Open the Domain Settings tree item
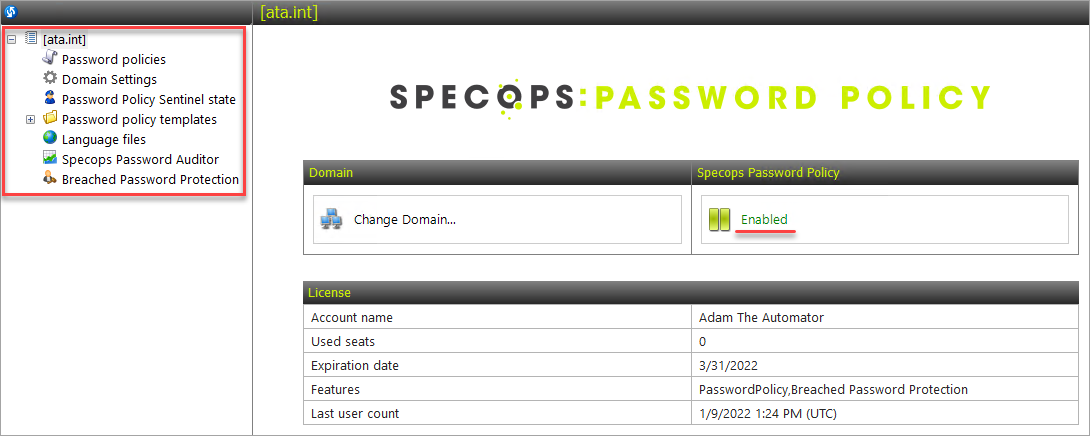The height and width of the screenshot is (436, 1090). [109, 79]
